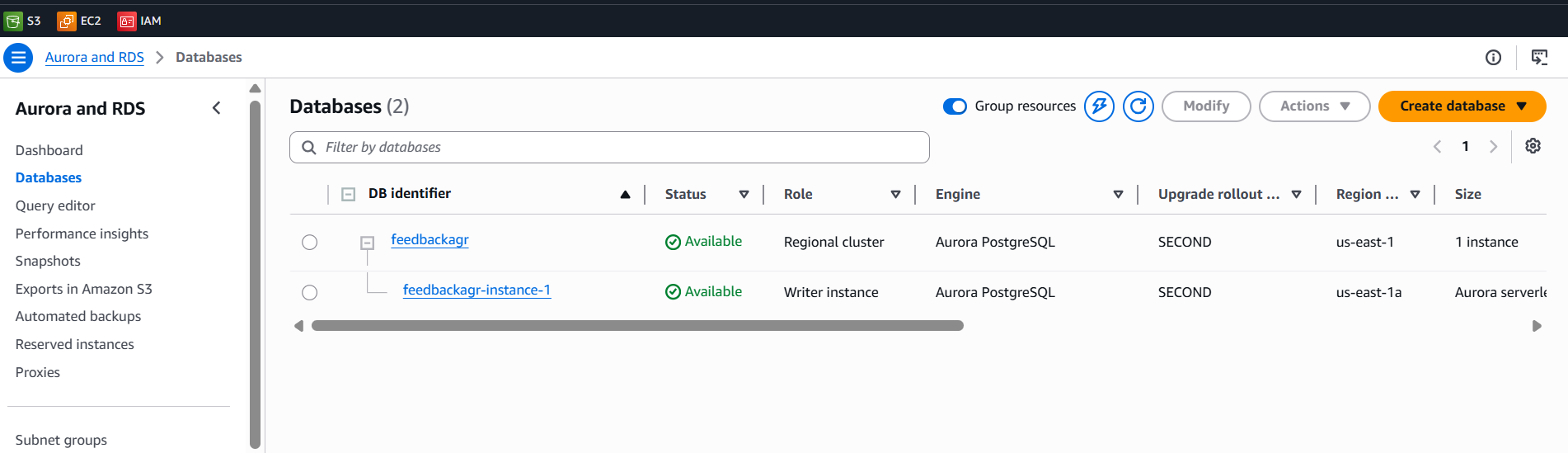The height and width of the screenshot is (453, 1568).
Task: Click page number 1
Action: point(1465,146)
